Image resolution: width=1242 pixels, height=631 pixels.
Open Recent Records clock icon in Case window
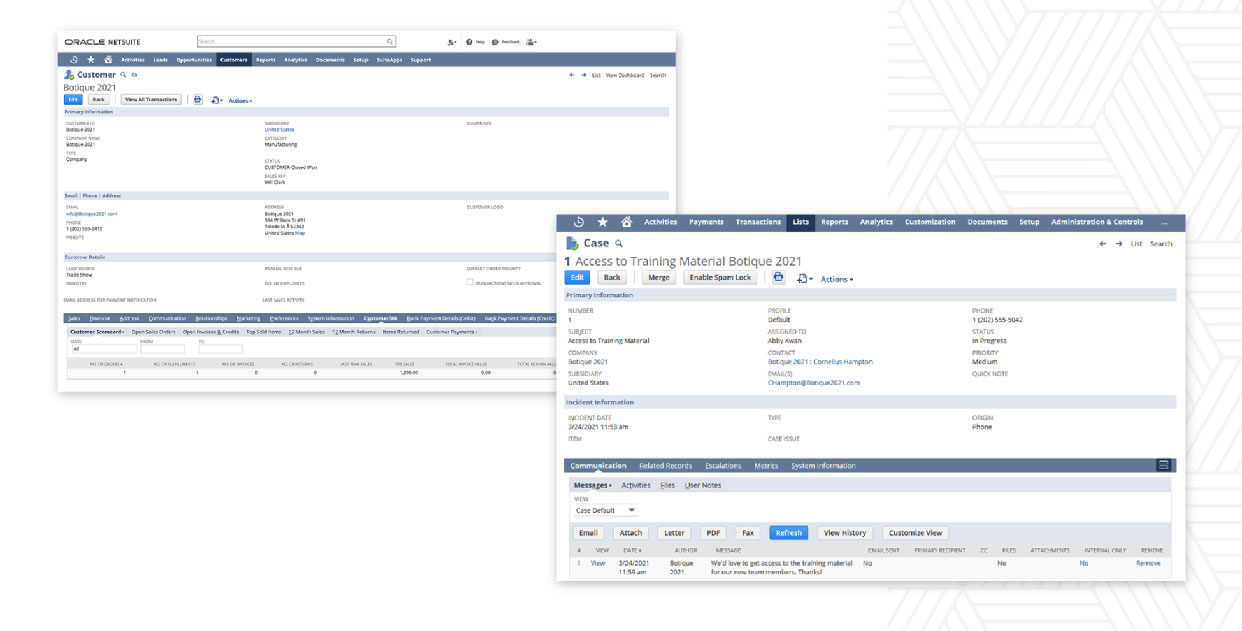578,222
